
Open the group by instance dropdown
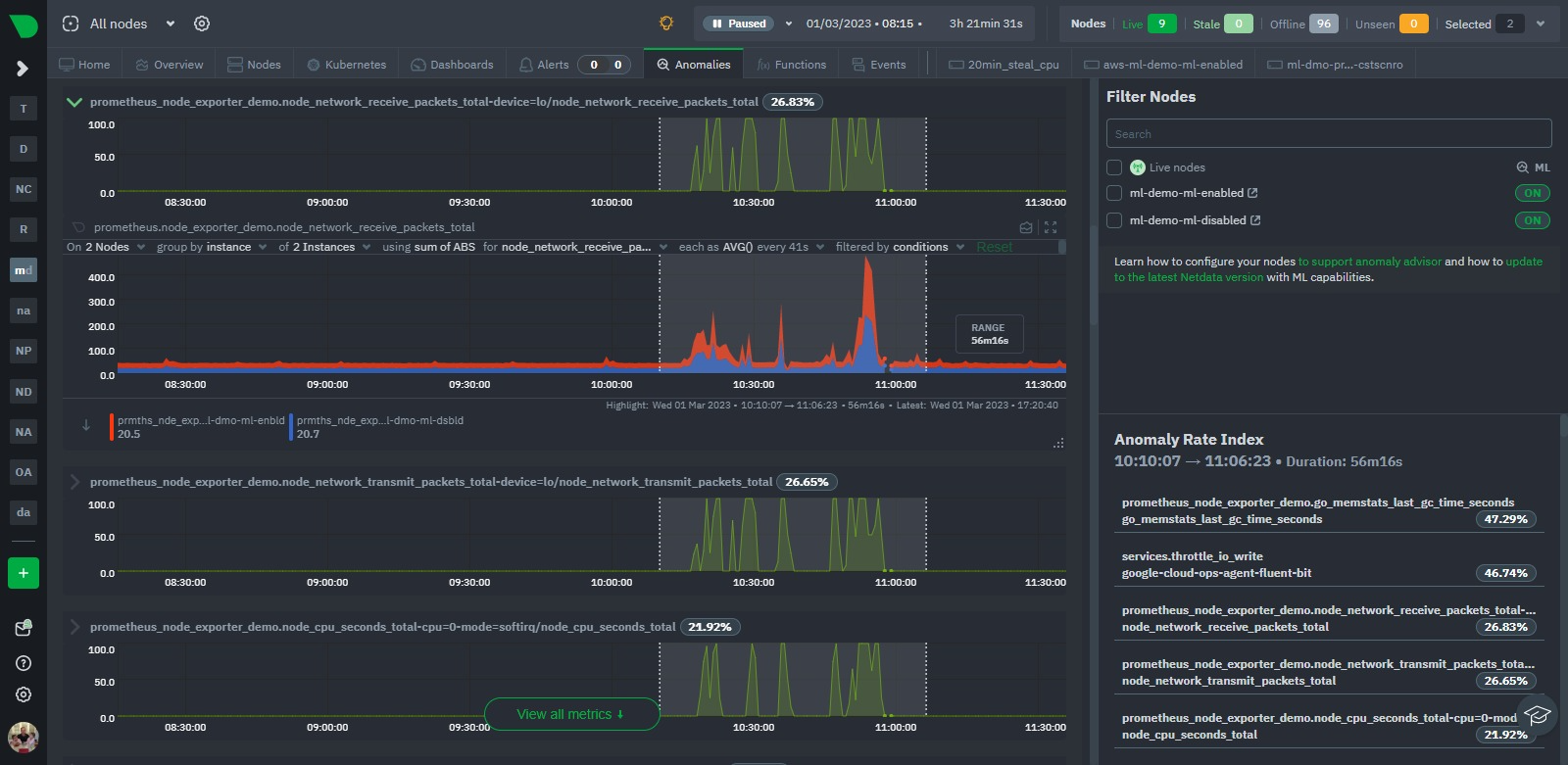[x=212, y=247]
